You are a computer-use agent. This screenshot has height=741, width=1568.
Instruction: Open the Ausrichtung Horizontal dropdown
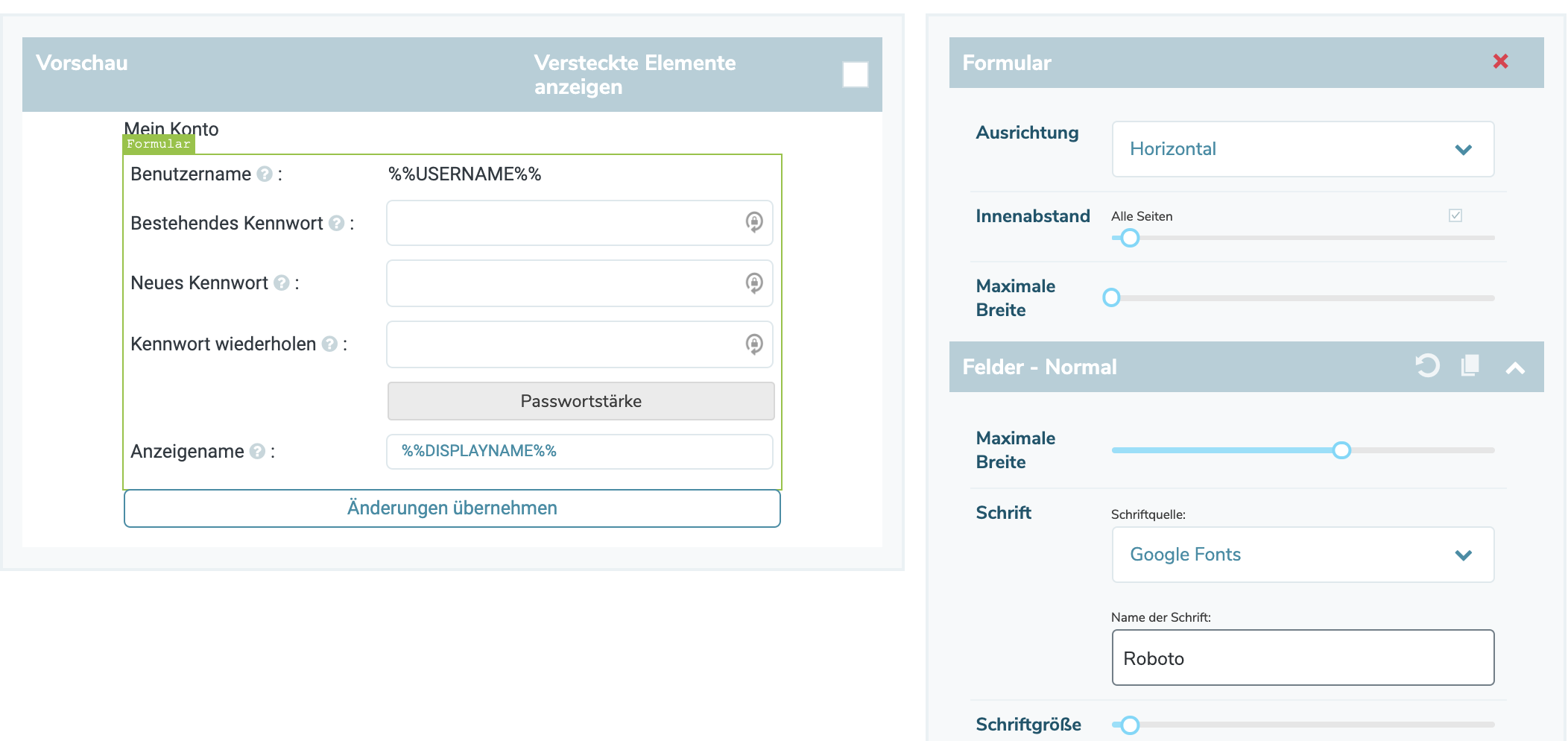1302,149
